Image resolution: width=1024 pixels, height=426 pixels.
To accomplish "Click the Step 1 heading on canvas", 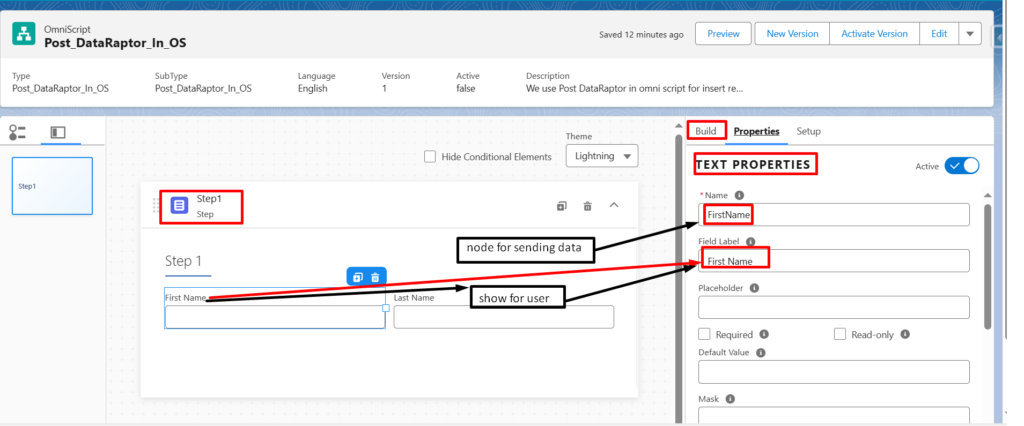I will tap(184, 261).
